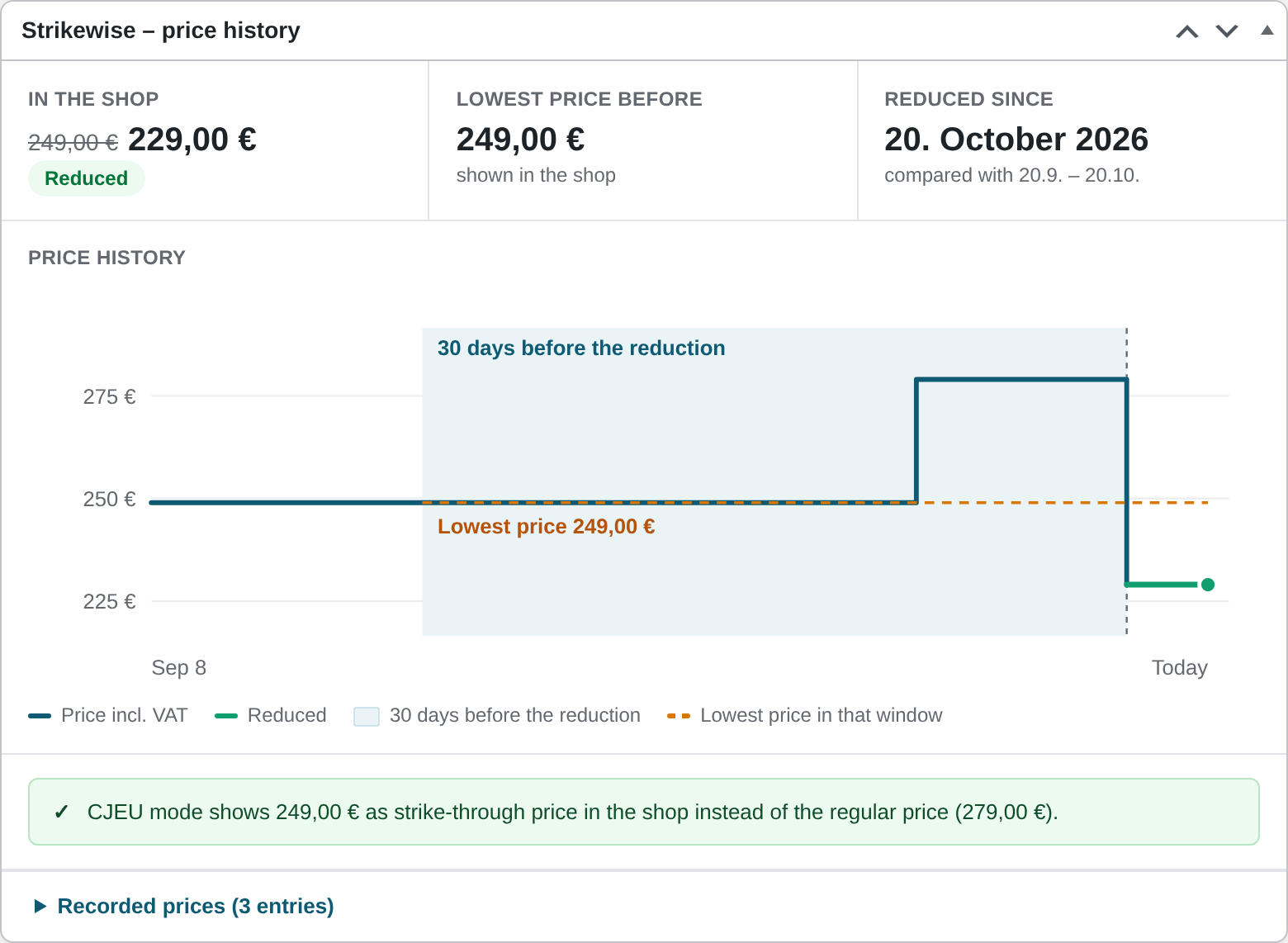Click the checkmark icon in the CJEU notice
The image size is (1288, 943).
61,813
